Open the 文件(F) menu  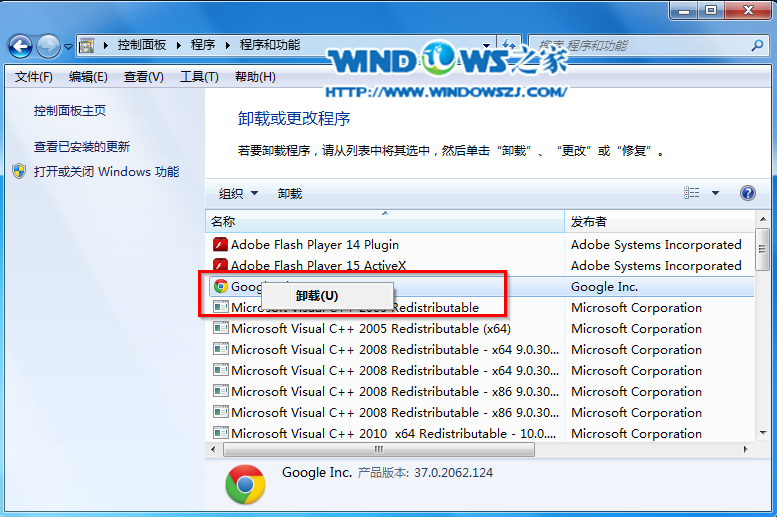tap(34, 77)
